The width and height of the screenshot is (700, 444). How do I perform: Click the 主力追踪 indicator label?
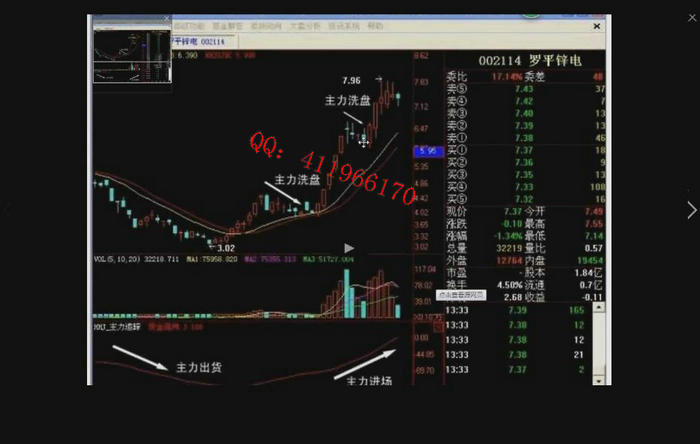117,327
